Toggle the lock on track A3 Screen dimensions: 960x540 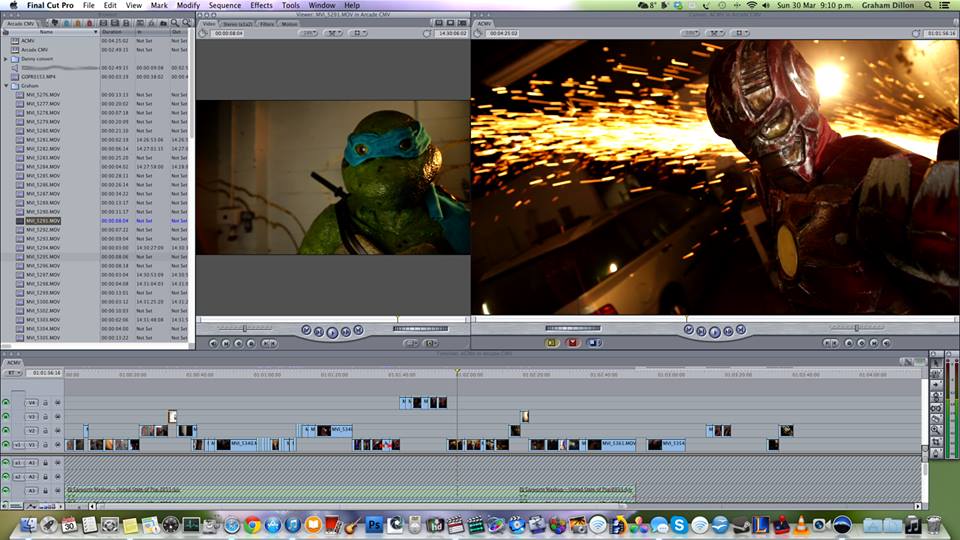[45, 490]
